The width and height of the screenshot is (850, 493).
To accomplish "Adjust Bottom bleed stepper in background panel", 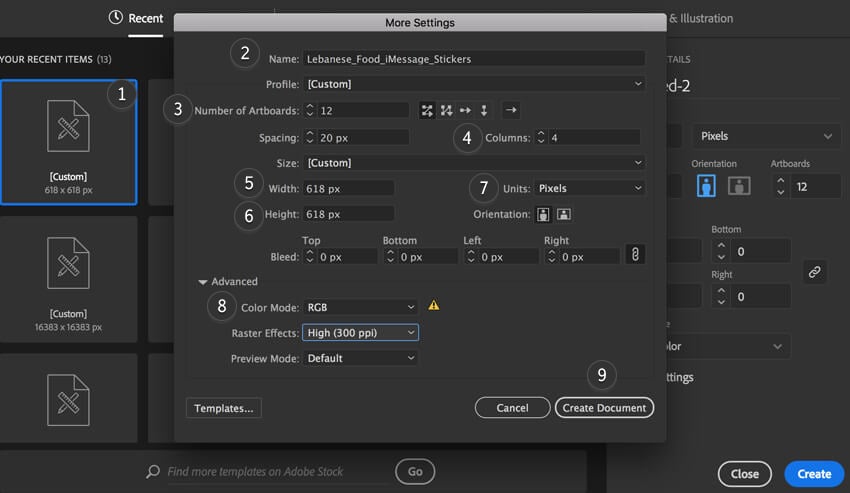I will [721, 252].
